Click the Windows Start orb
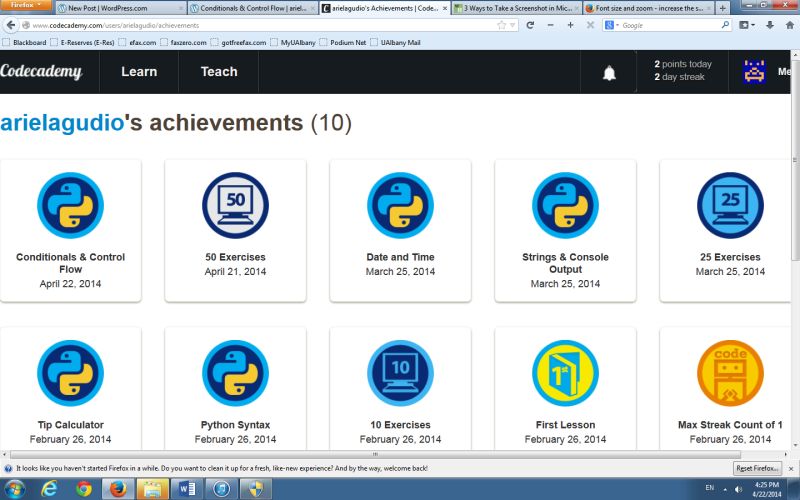The width and height of the screenshot is (800, 500). pos(14,489)
